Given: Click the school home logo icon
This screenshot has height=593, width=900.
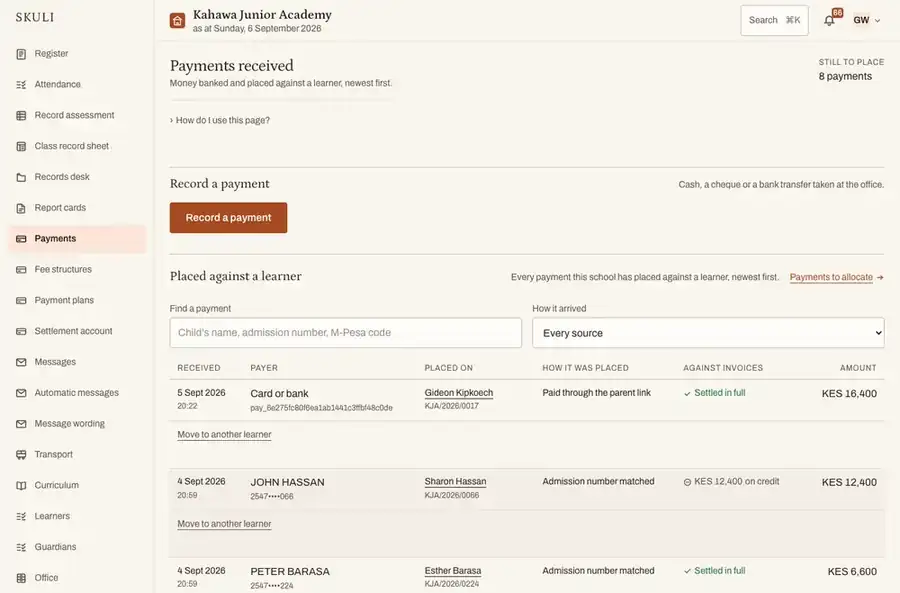Looking at the screenshot, I should coord(177,21).
